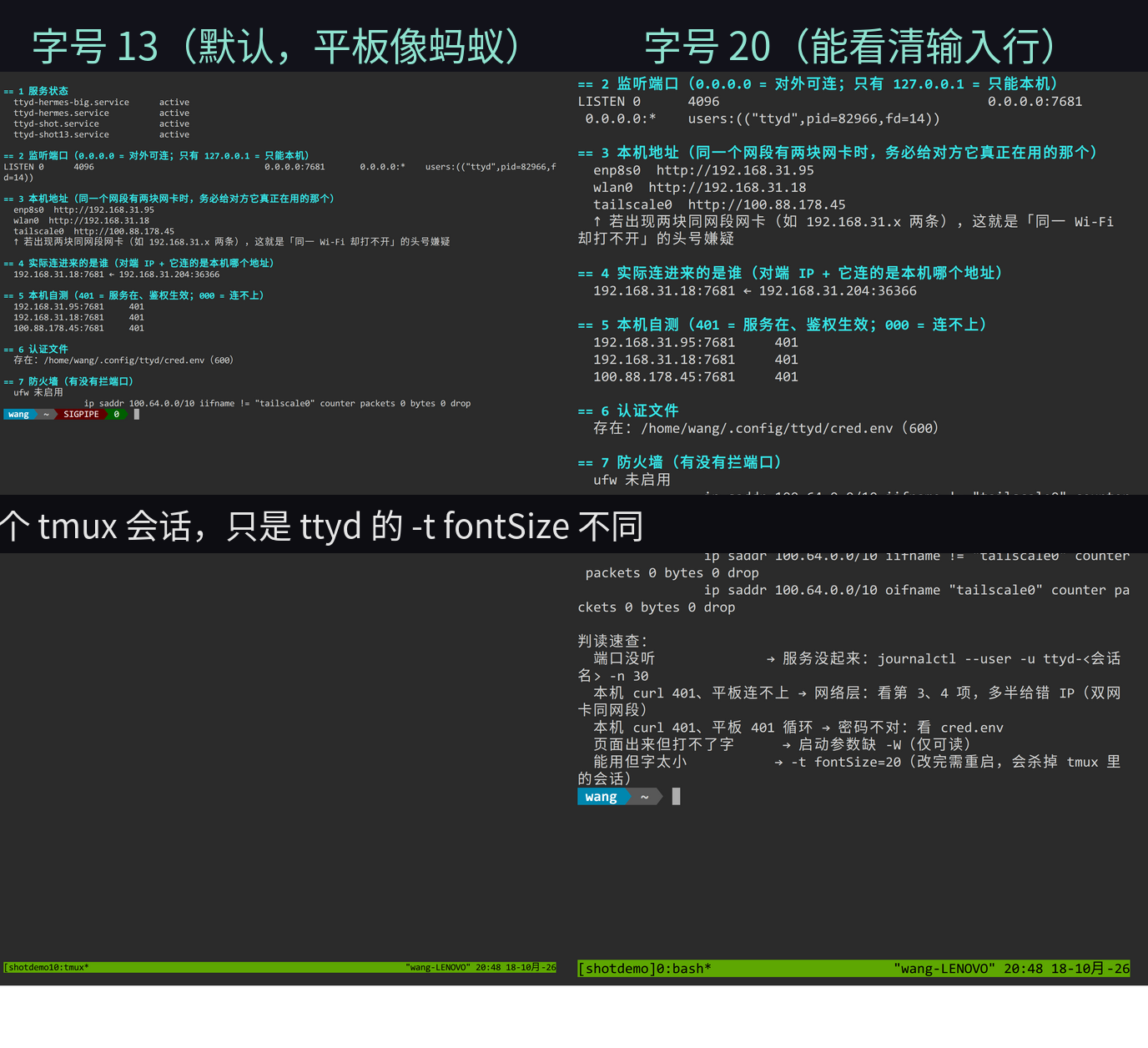Viewport: 1148px width, 1048px height.
Task: Select the 'journalctl --user -u ttyd-<会话' command text
Action: pos(999,658)
